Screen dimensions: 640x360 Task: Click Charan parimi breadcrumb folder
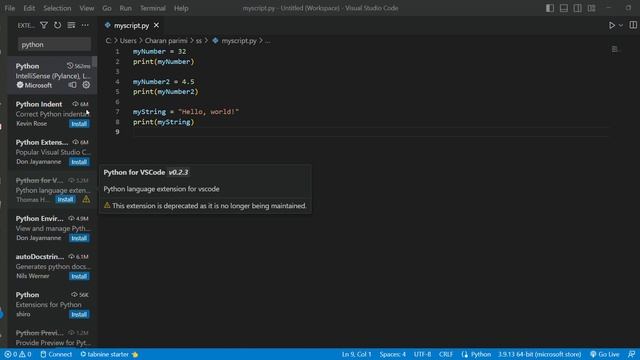pyautogui.click(x=166, y=41)
